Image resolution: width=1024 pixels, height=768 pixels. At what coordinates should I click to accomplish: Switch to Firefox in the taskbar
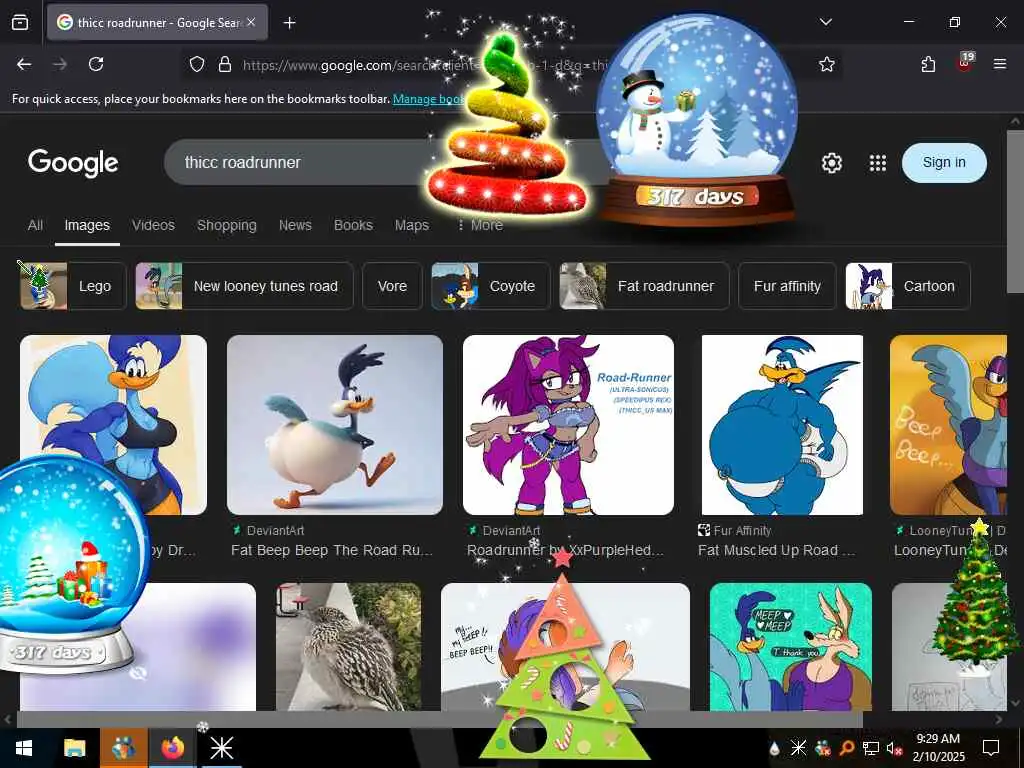pos(172,748)
